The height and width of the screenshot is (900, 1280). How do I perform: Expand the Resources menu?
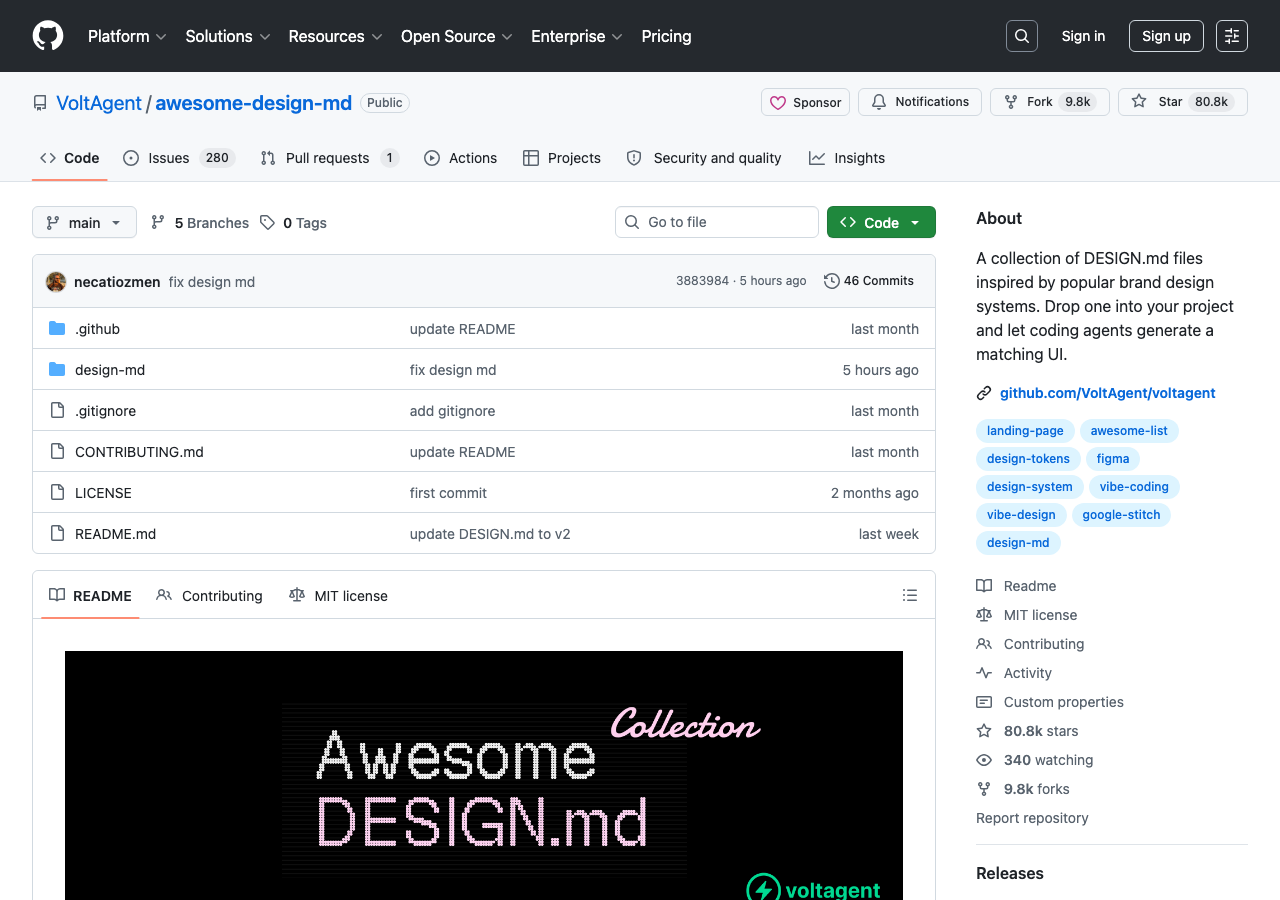tap(335, 36)
